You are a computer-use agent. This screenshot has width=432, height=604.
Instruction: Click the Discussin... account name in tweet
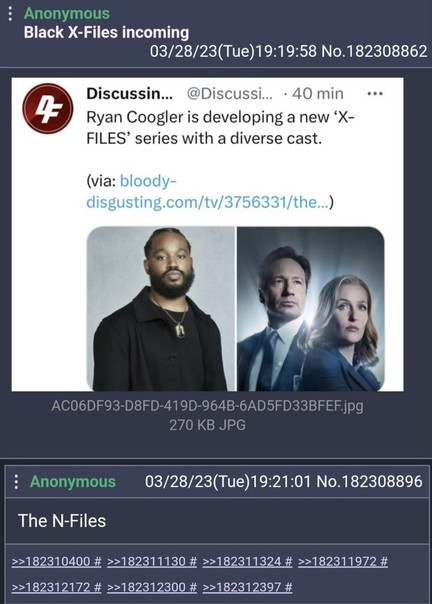(129, 94)
